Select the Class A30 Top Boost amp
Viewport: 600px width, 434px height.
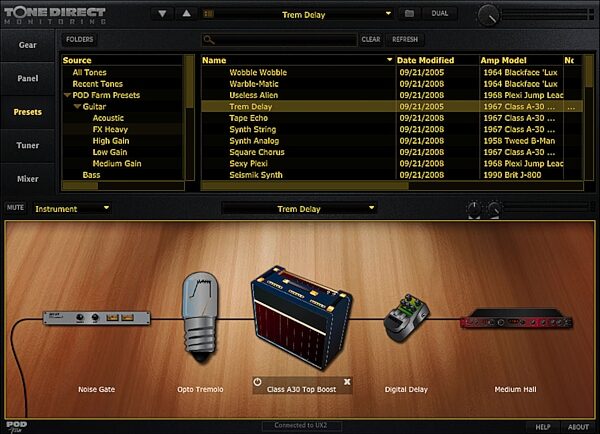301,317
